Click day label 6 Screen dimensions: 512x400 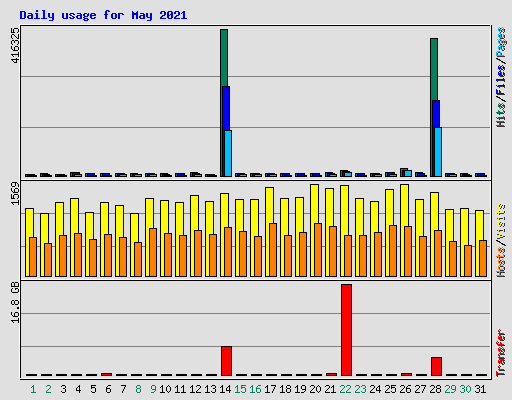[108, 389]
